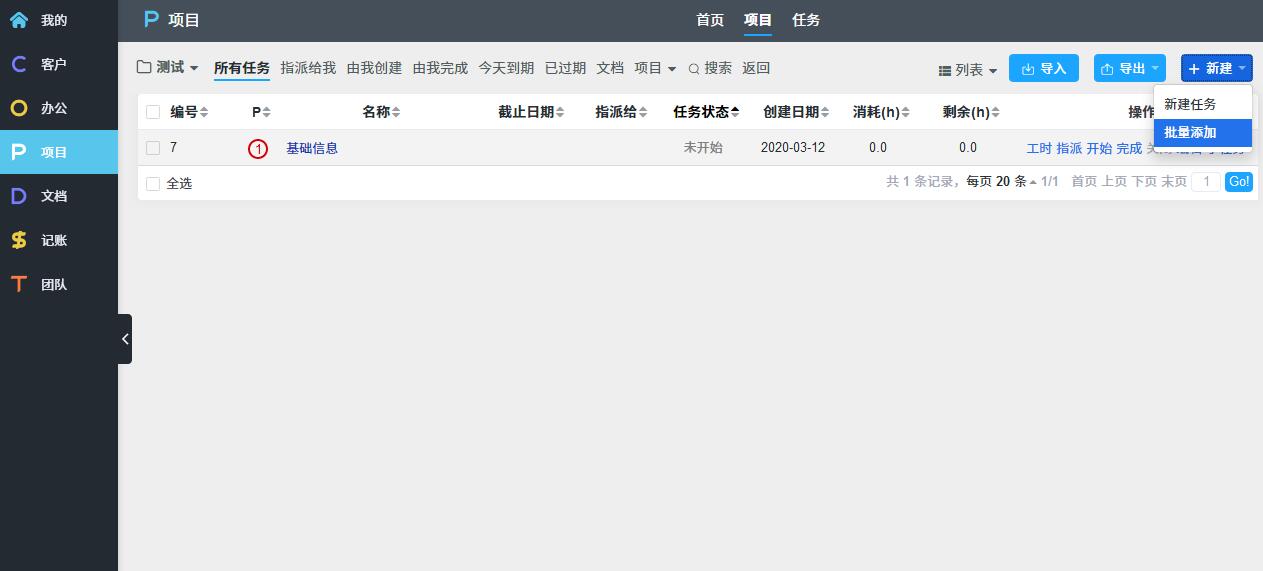Filter tasks by 已过期

pyautogui.click(x=565, y=68)
